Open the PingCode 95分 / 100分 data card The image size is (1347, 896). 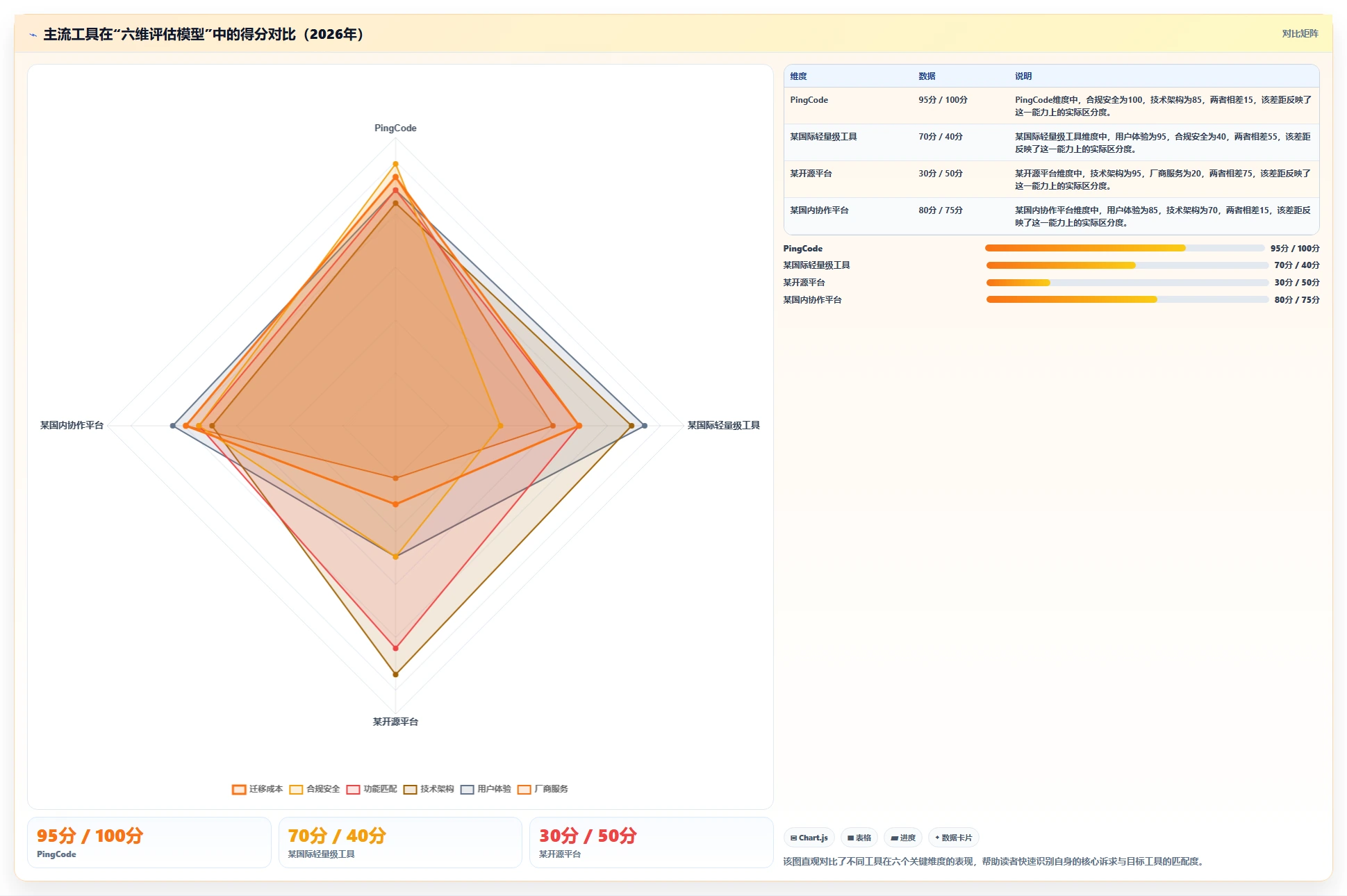(x=149, y=843)
